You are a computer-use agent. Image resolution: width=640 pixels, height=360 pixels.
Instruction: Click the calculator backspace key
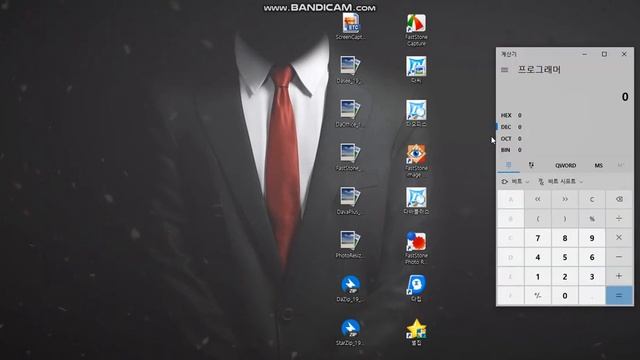click(x=619, y=199)
